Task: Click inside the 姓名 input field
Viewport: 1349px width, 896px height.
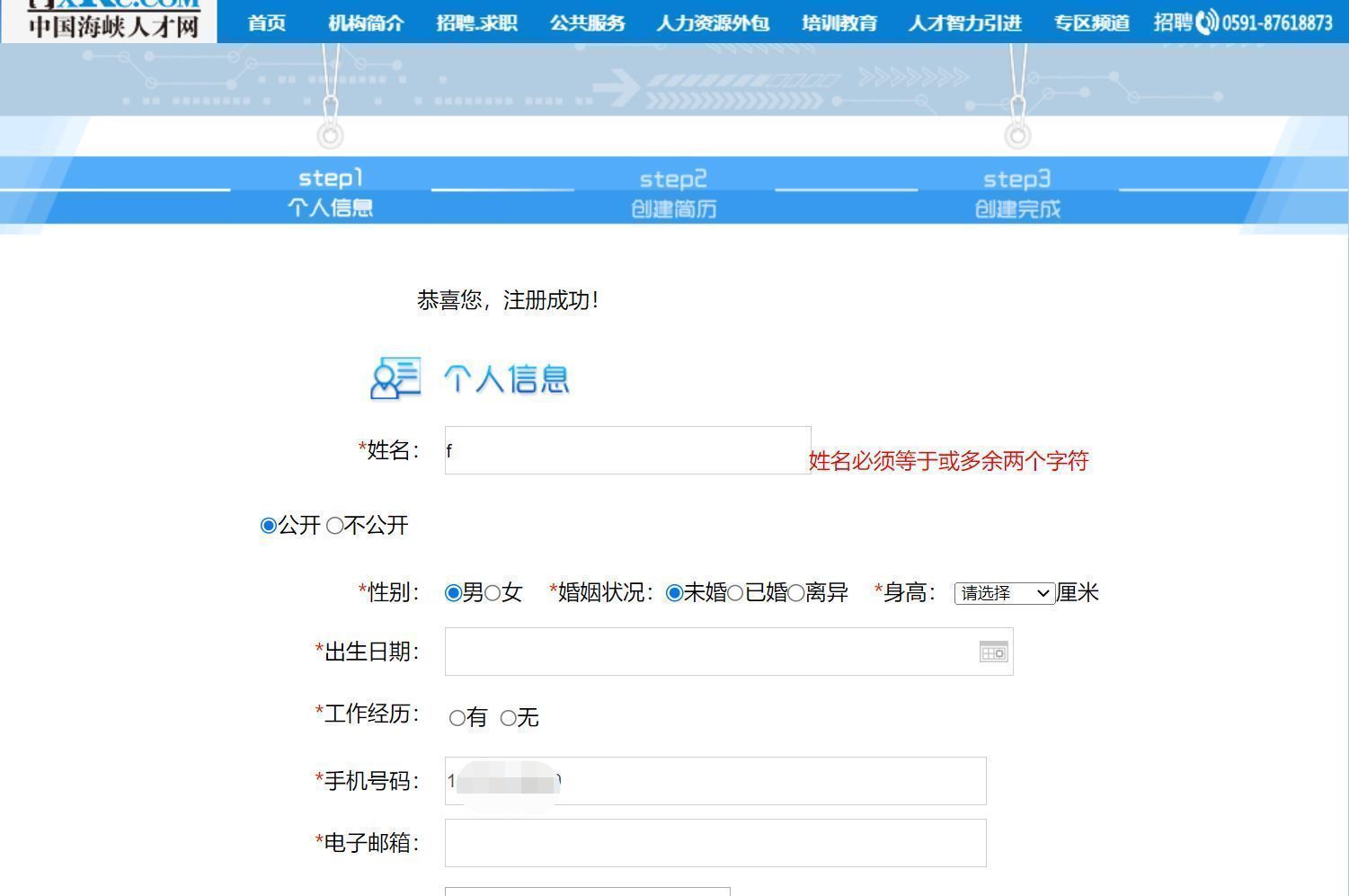Action: (x=626, y=450)
